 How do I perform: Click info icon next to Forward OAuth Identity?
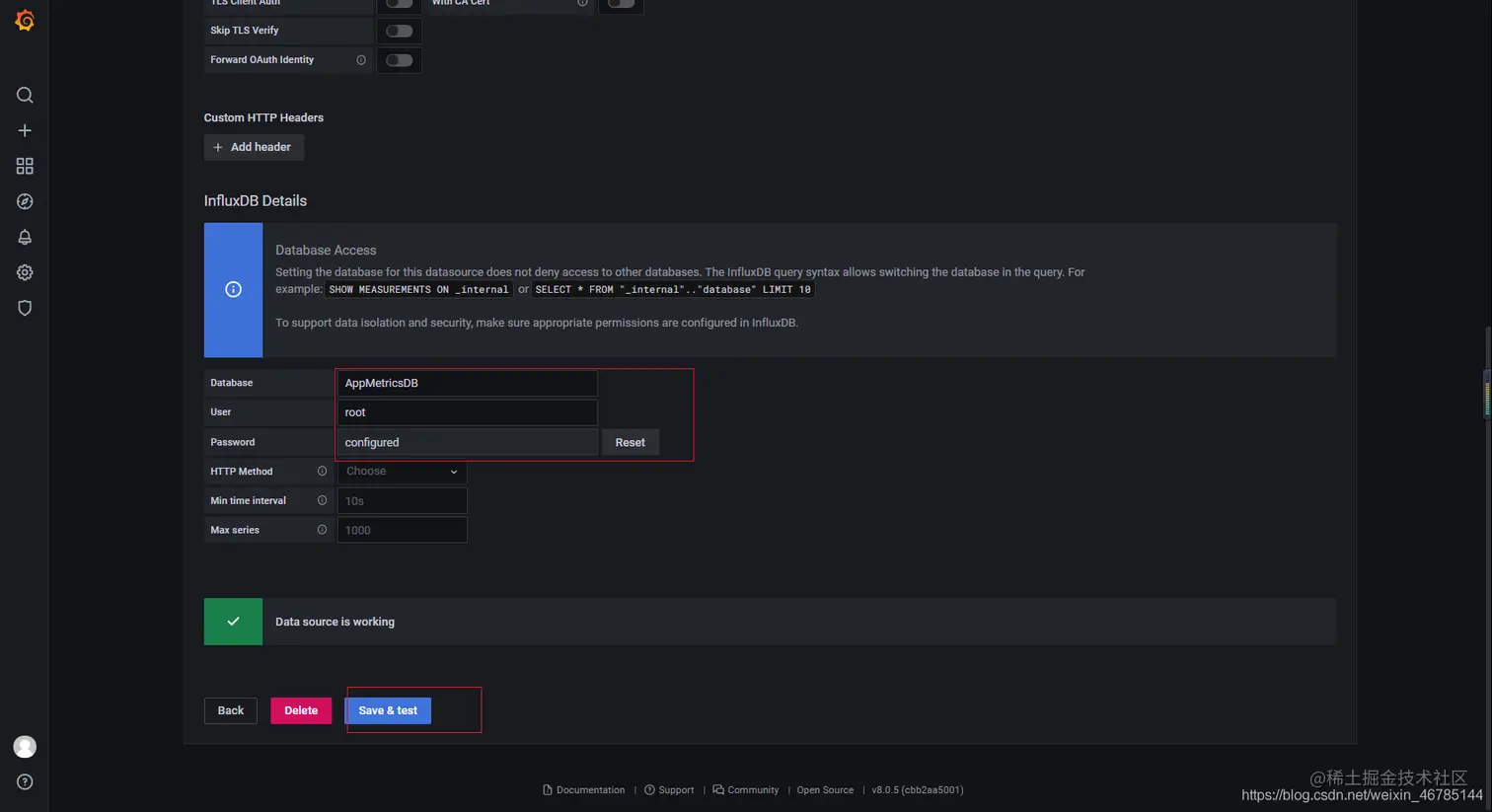(361, 60)
